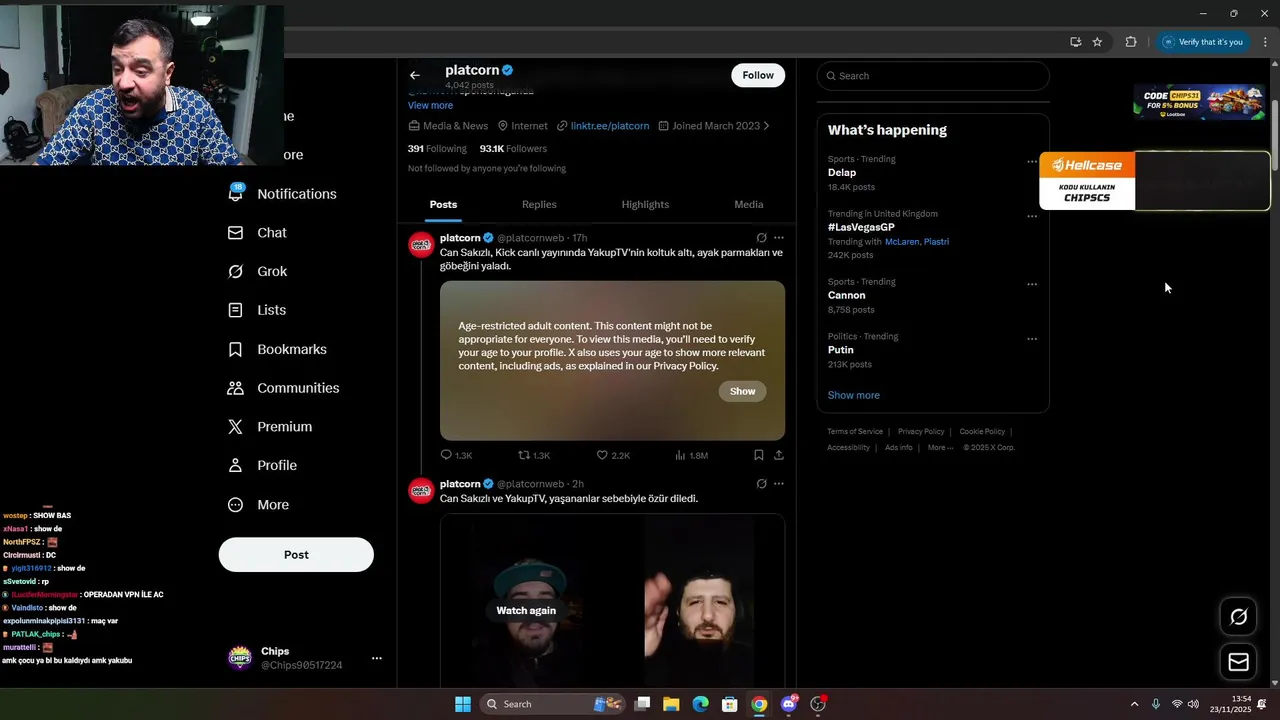The image size is (1280, 720).
Task: Switch to the Replies tab
Action: 539,204
